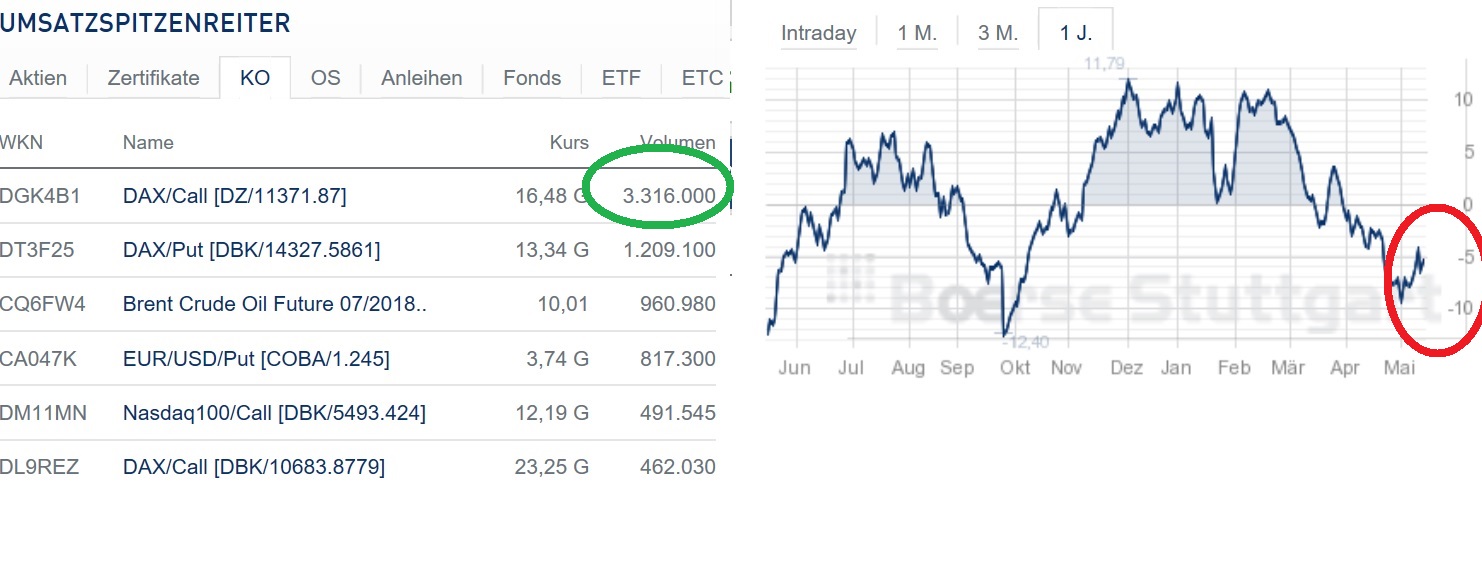
Task: Select the 1 J. chart period
Action: [1076, 33]
